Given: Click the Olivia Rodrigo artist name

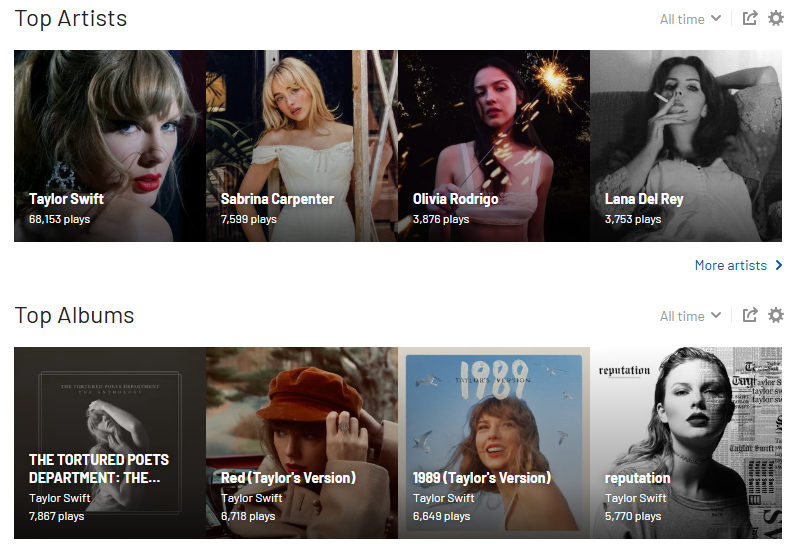Looking at the screenshot, I should pyautogui.click(x=455, y=199).
